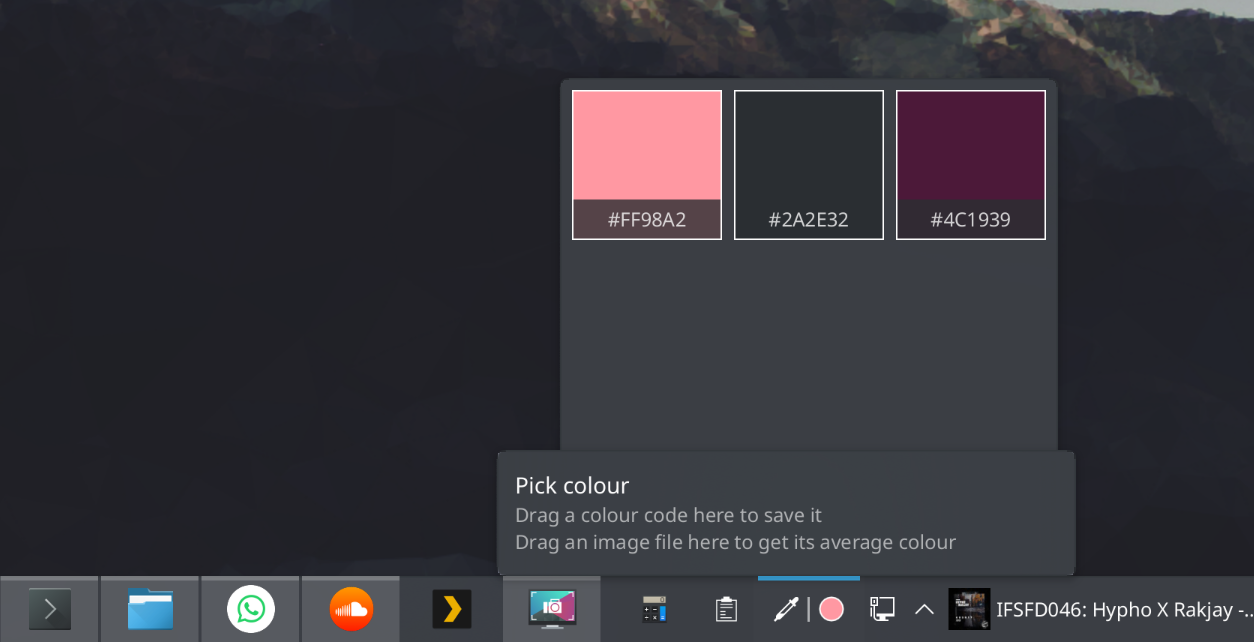Select the dark grey colour swatch square
Viewport: 1254px width, 642px height.
coord(809,146)
